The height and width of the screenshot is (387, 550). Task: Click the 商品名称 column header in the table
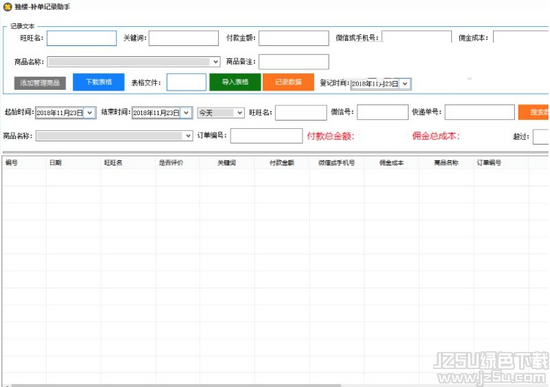446,163
